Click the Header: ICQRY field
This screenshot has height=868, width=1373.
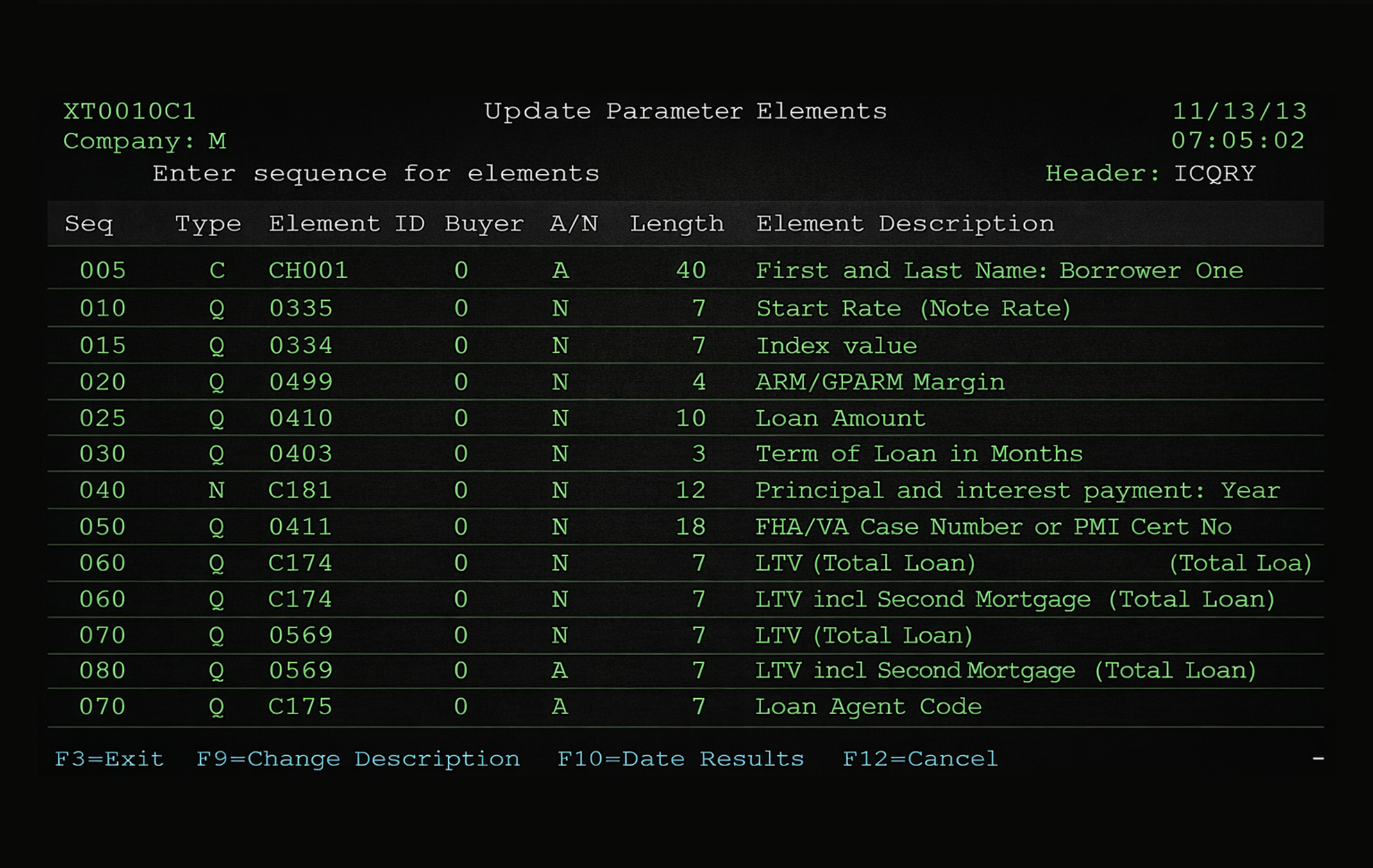point(1151,172)
